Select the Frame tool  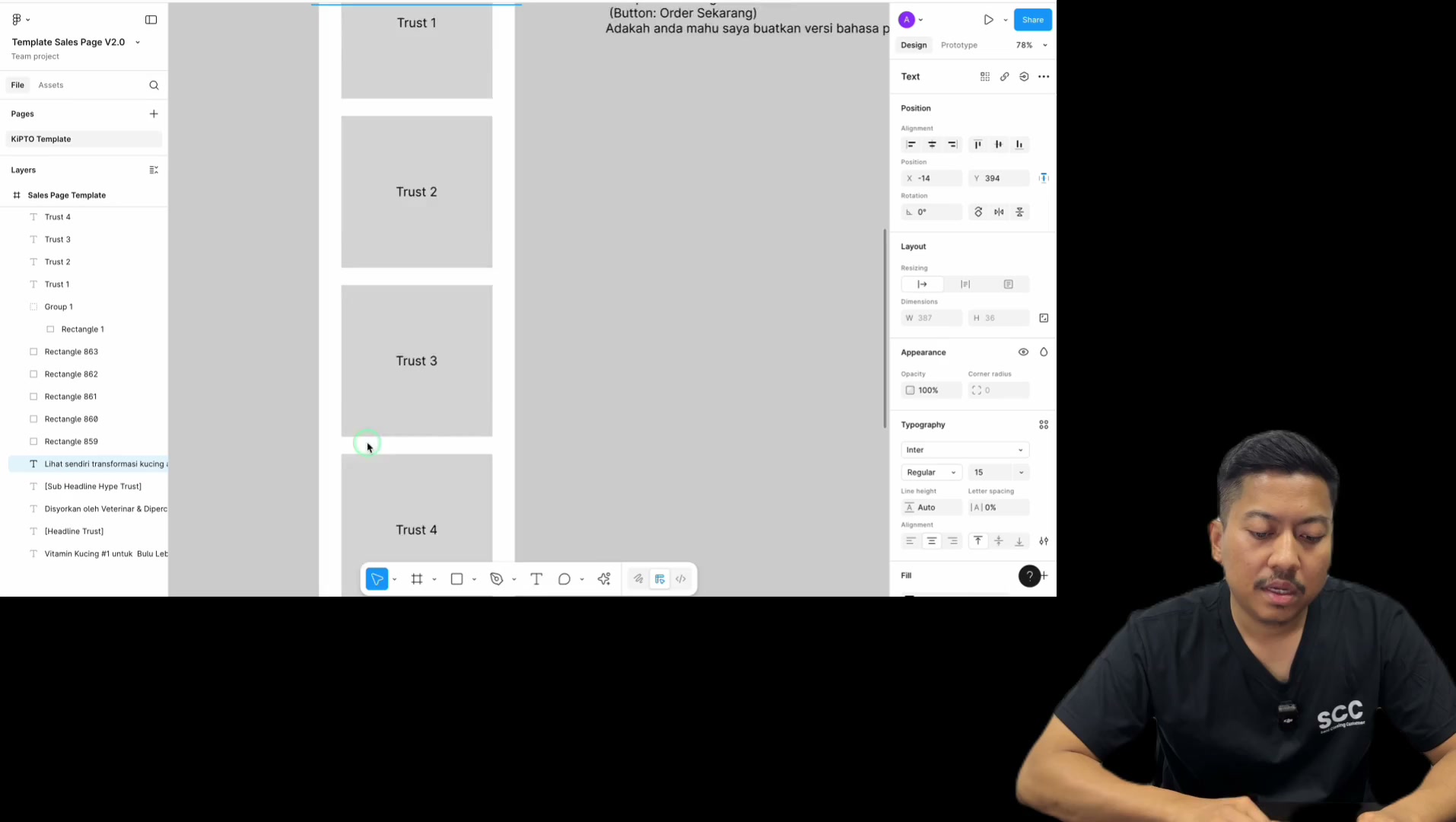click(x=417, y=579)
